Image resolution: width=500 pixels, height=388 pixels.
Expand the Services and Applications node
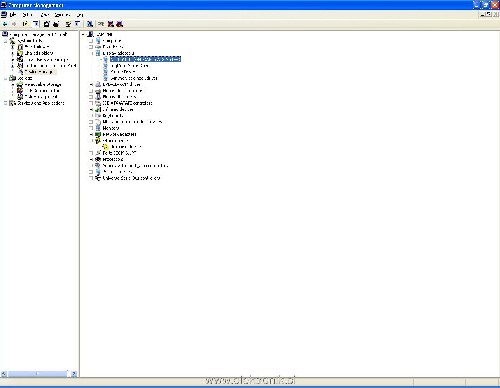tap(6, 103)
